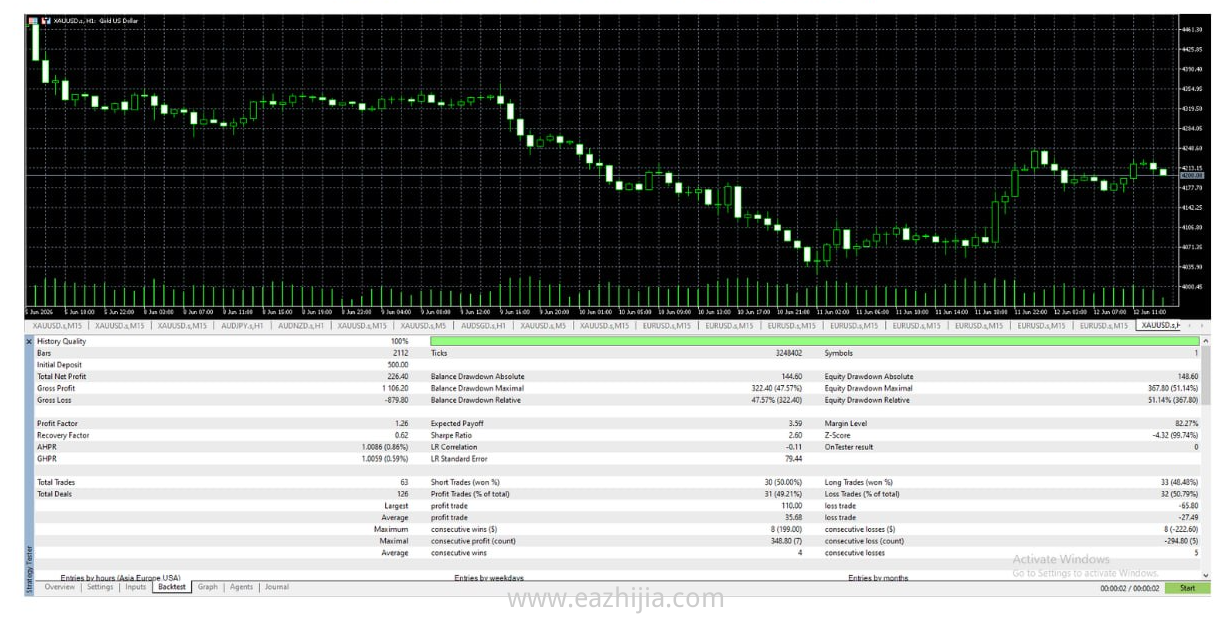Screen dimensions: 1231x619
Task: Click the scrollbar down arrow in report
Action: pos(1206,576)
